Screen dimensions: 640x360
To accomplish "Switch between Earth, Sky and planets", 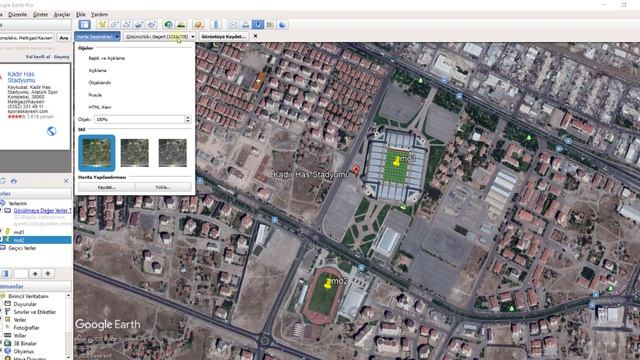I will [x=198, y=24].
